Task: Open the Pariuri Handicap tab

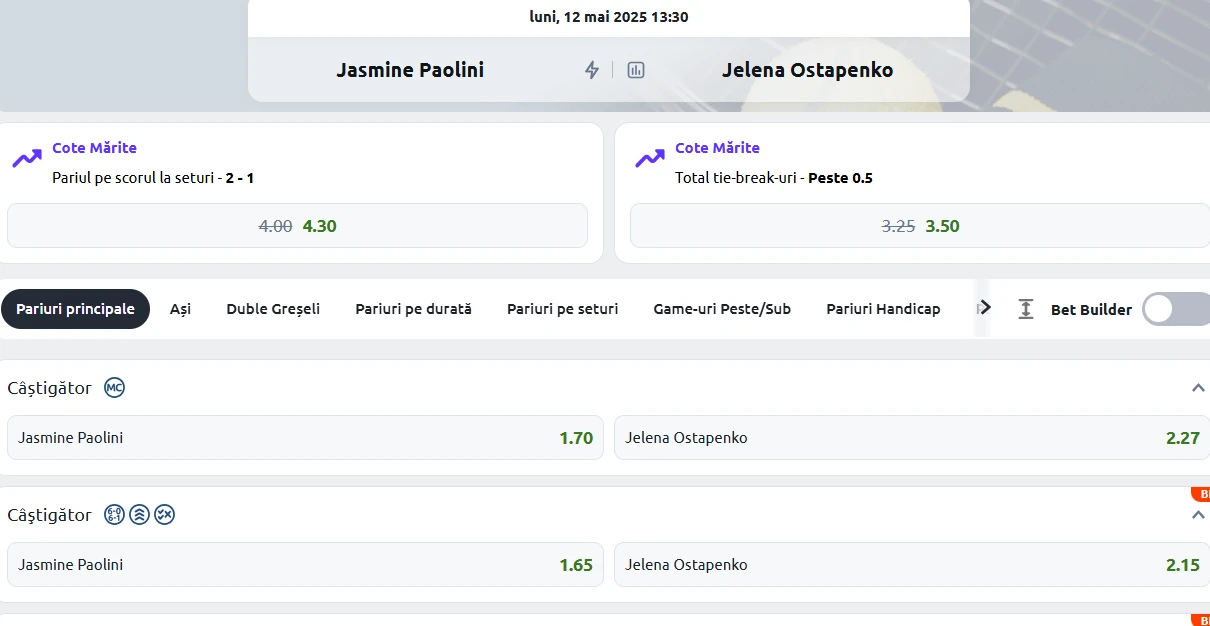Action: pyautogui.click(x=883, y=309)
